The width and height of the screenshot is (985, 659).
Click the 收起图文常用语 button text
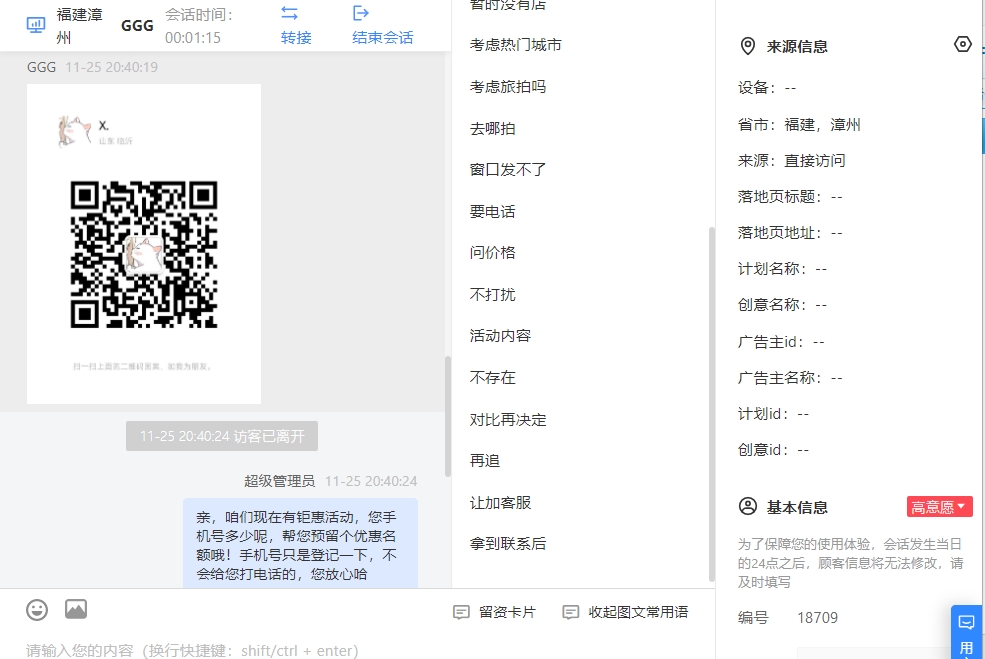click(638, 612)
